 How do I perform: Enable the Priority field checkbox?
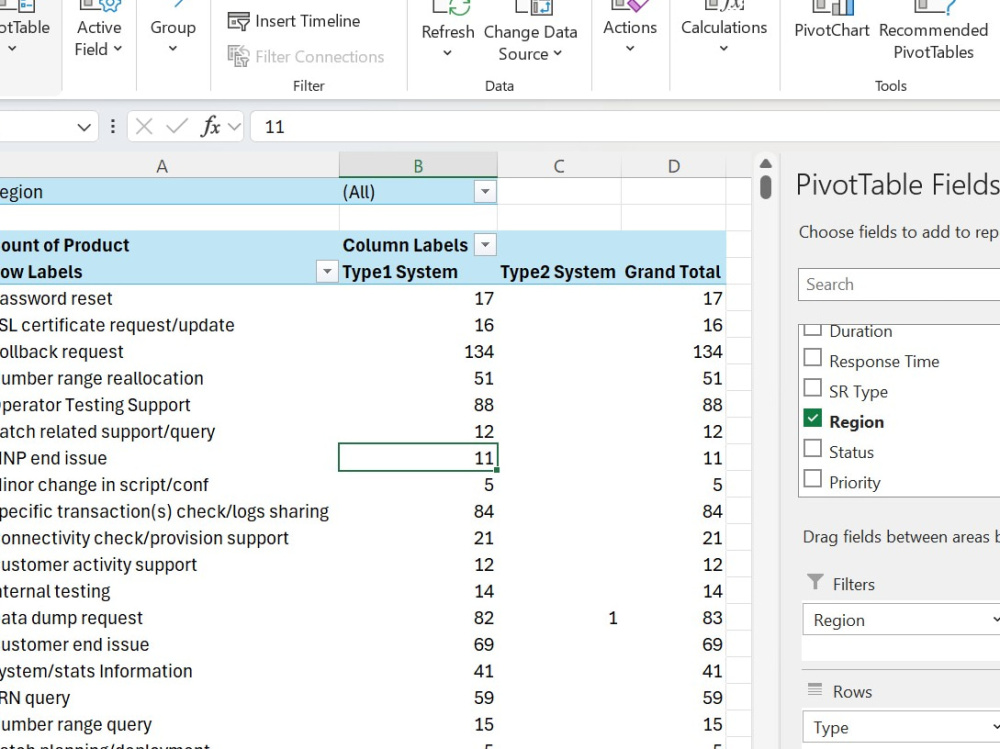pyautogui.click(x=813, y=481)
